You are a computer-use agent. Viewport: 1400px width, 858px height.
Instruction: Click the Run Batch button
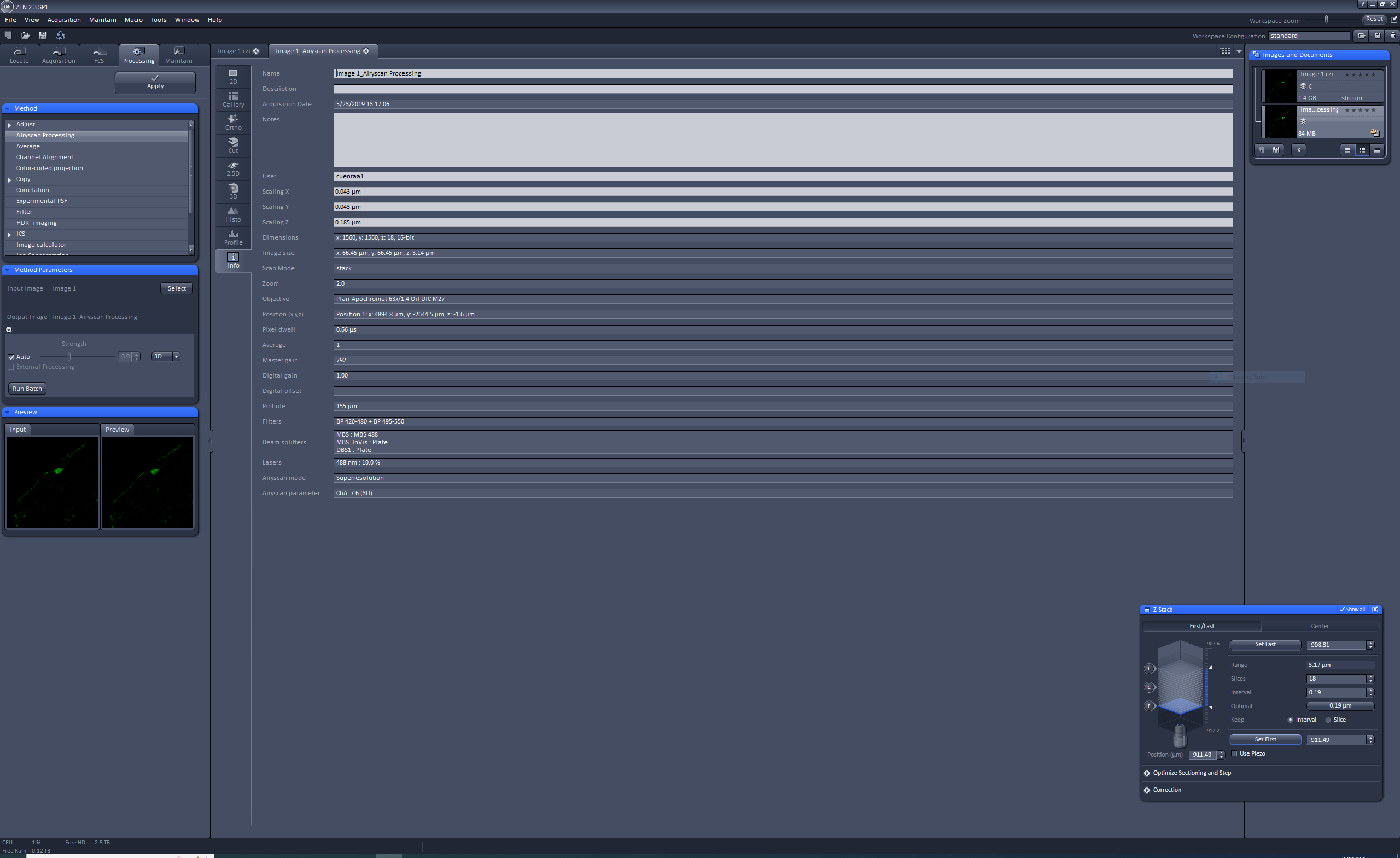pyautogui.click(x=27, y=389)
